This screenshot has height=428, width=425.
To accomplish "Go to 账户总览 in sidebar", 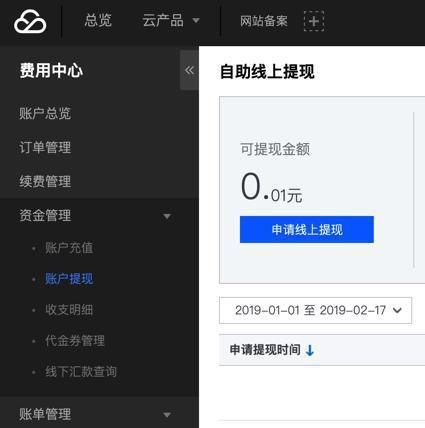I will (x=45, y=114).
